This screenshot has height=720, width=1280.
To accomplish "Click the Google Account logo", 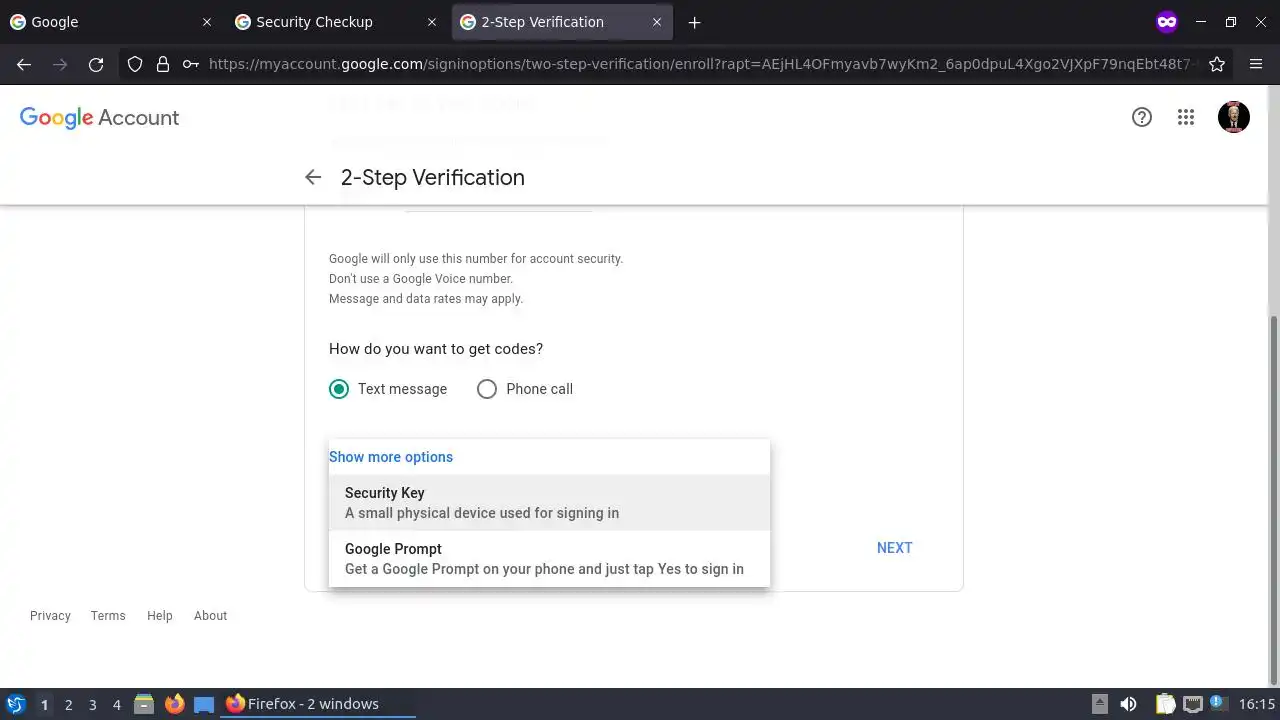I will pos(99,118).
